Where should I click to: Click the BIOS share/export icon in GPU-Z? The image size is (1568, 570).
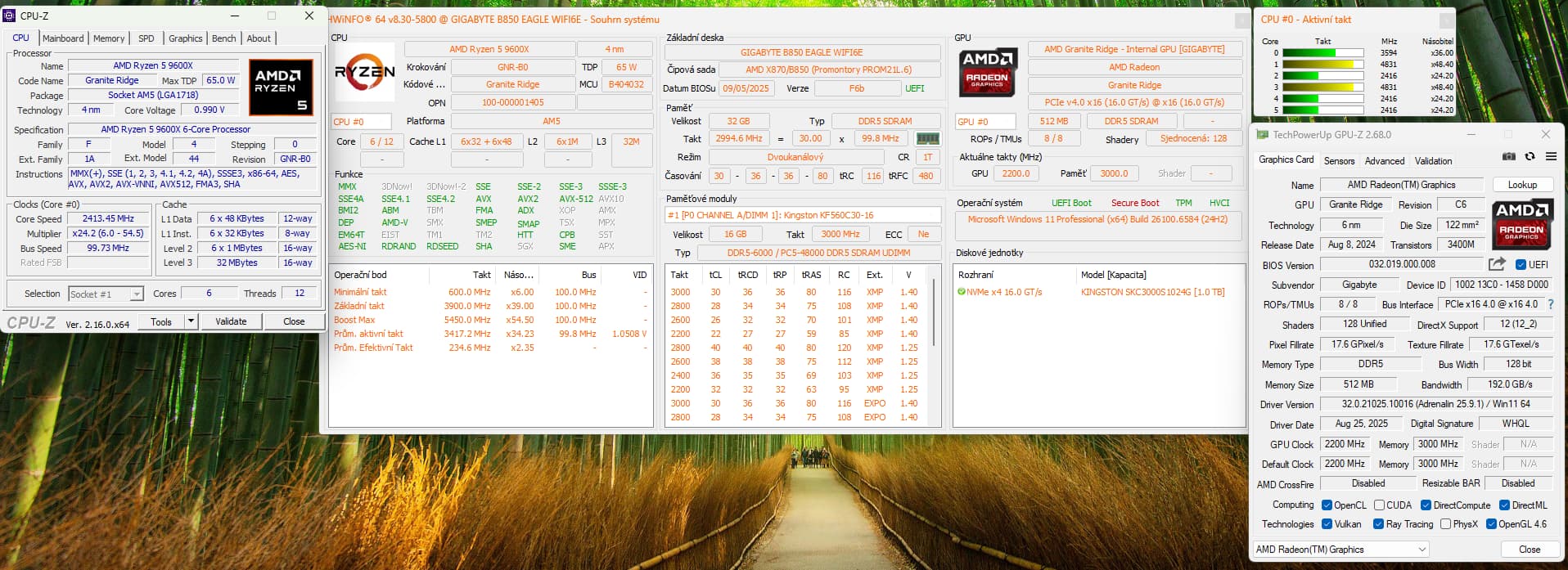coord(1497,264)
